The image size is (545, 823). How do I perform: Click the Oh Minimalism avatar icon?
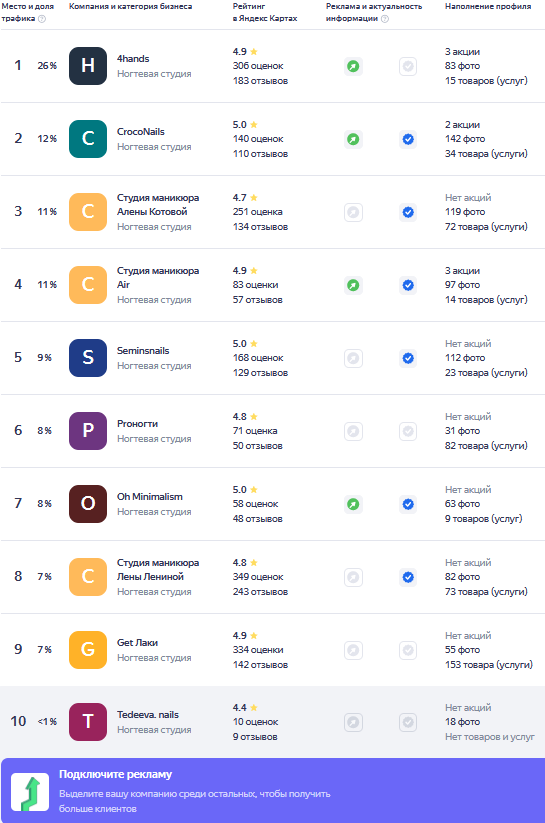point(88,503)
